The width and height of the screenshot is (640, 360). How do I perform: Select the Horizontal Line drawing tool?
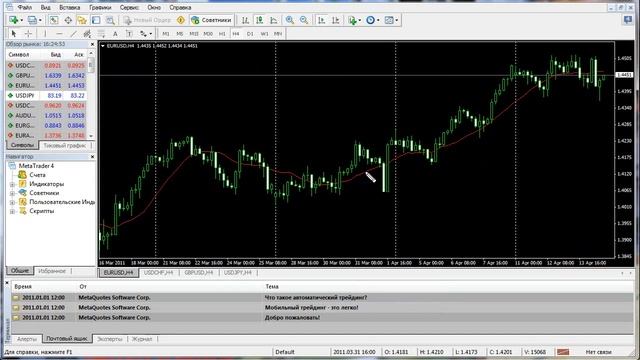click(59, 33)
